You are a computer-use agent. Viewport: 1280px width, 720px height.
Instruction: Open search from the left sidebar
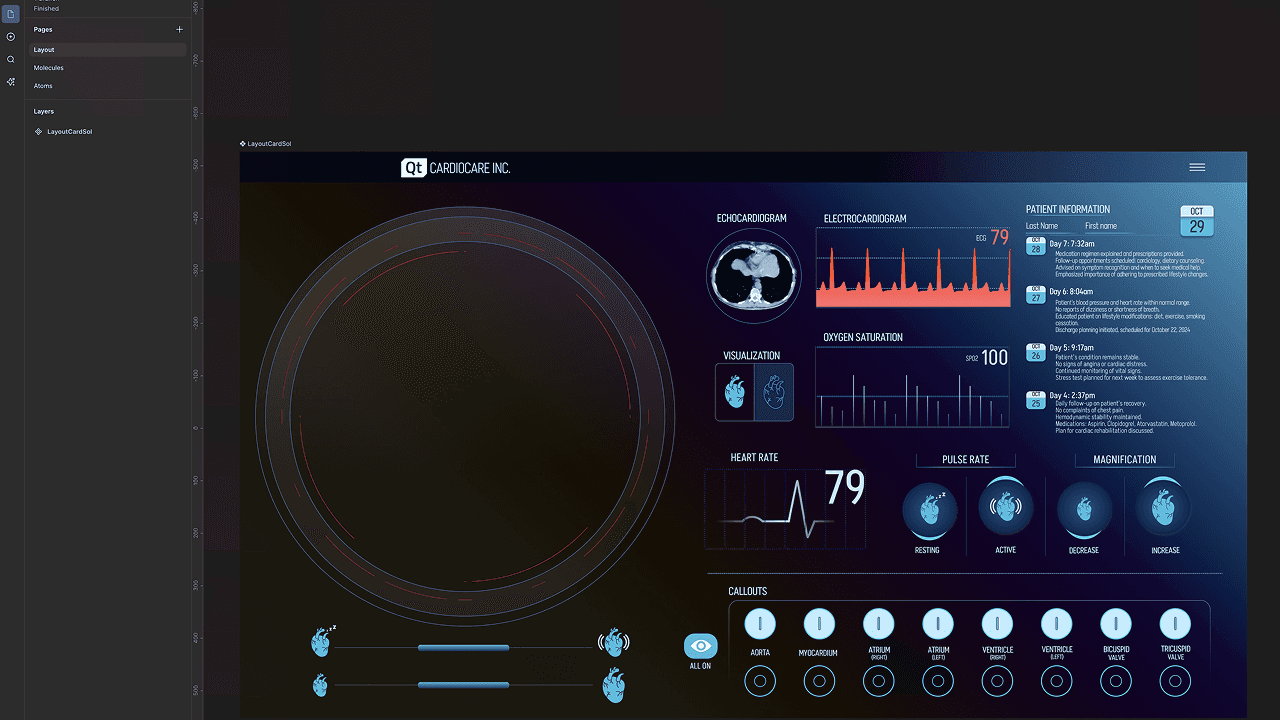click(x=10, y=59)
